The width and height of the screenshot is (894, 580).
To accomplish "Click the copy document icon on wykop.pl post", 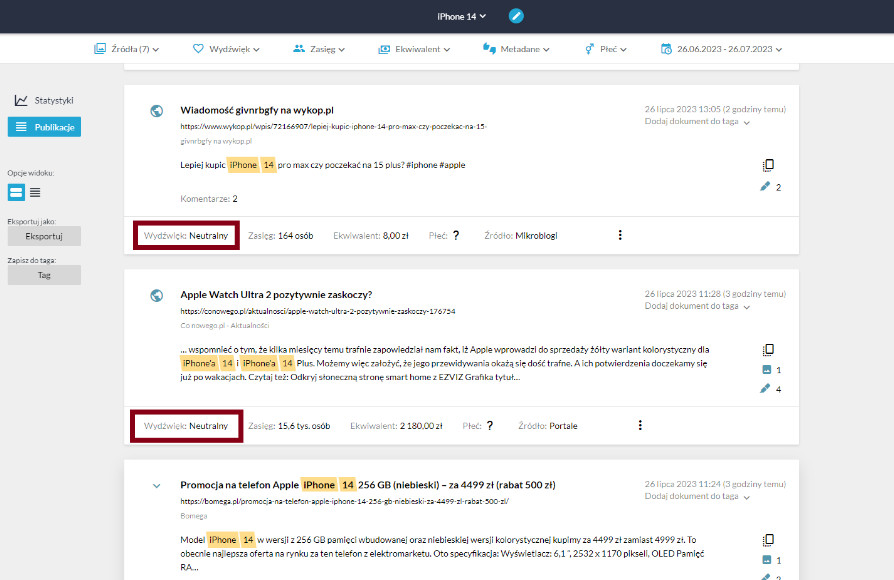I will [768, 165].
